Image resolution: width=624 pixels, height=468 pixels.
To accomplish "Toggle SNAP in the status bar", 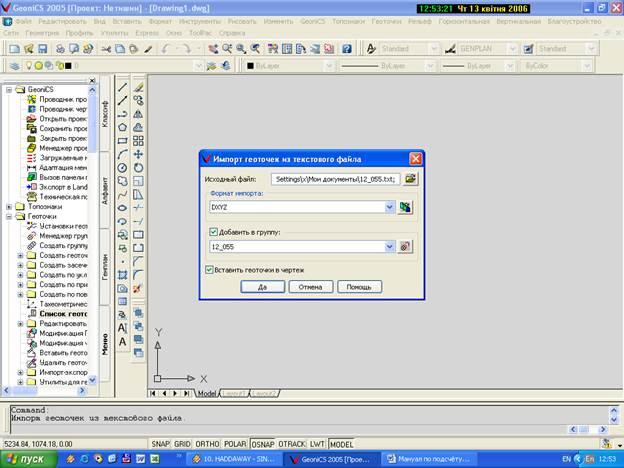I will point(160,444).
